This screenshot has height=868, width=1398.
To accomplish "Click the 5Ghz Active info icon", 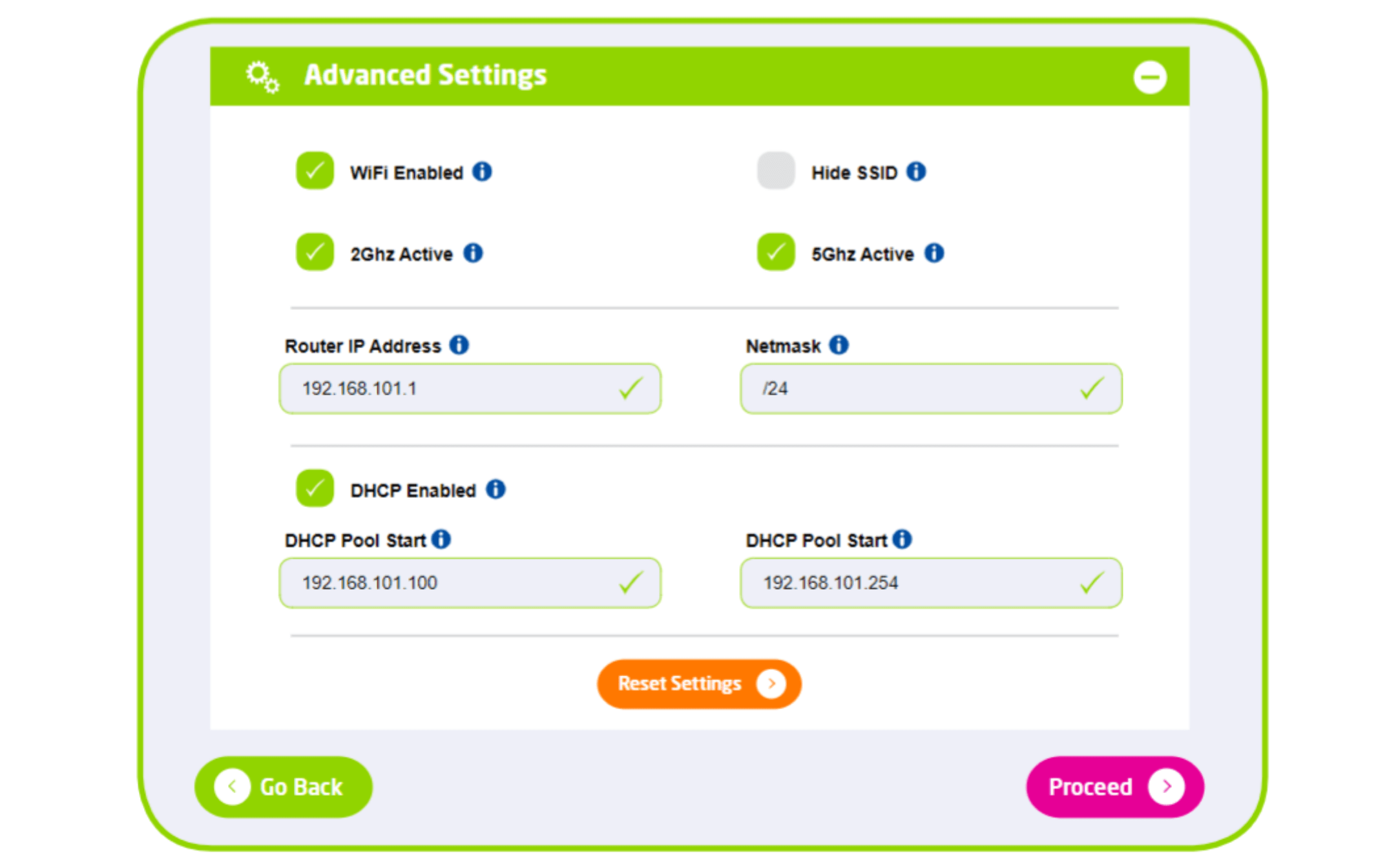I will [x=934, y=253].
